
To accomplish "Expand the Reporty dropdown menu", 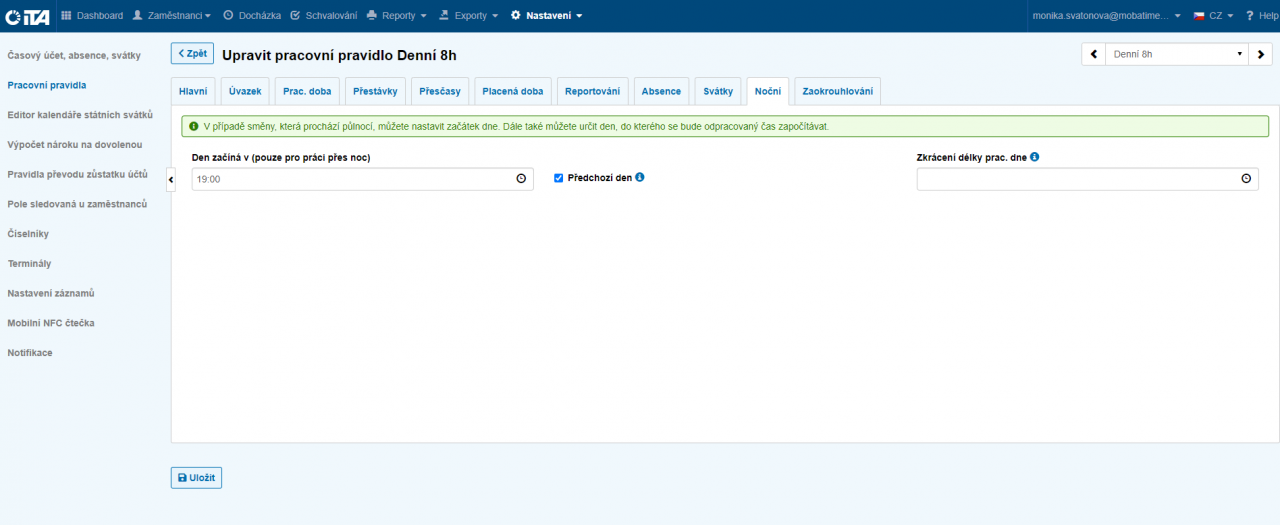I will (x=396, y=16).
